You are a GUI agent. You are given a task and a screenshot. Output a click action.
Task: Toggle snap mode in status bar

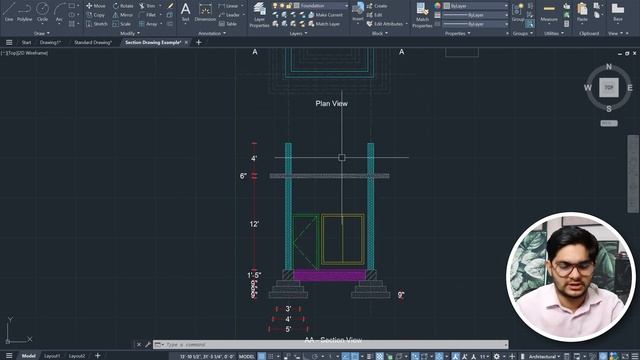pyautogui.click(x=271, y=356)
